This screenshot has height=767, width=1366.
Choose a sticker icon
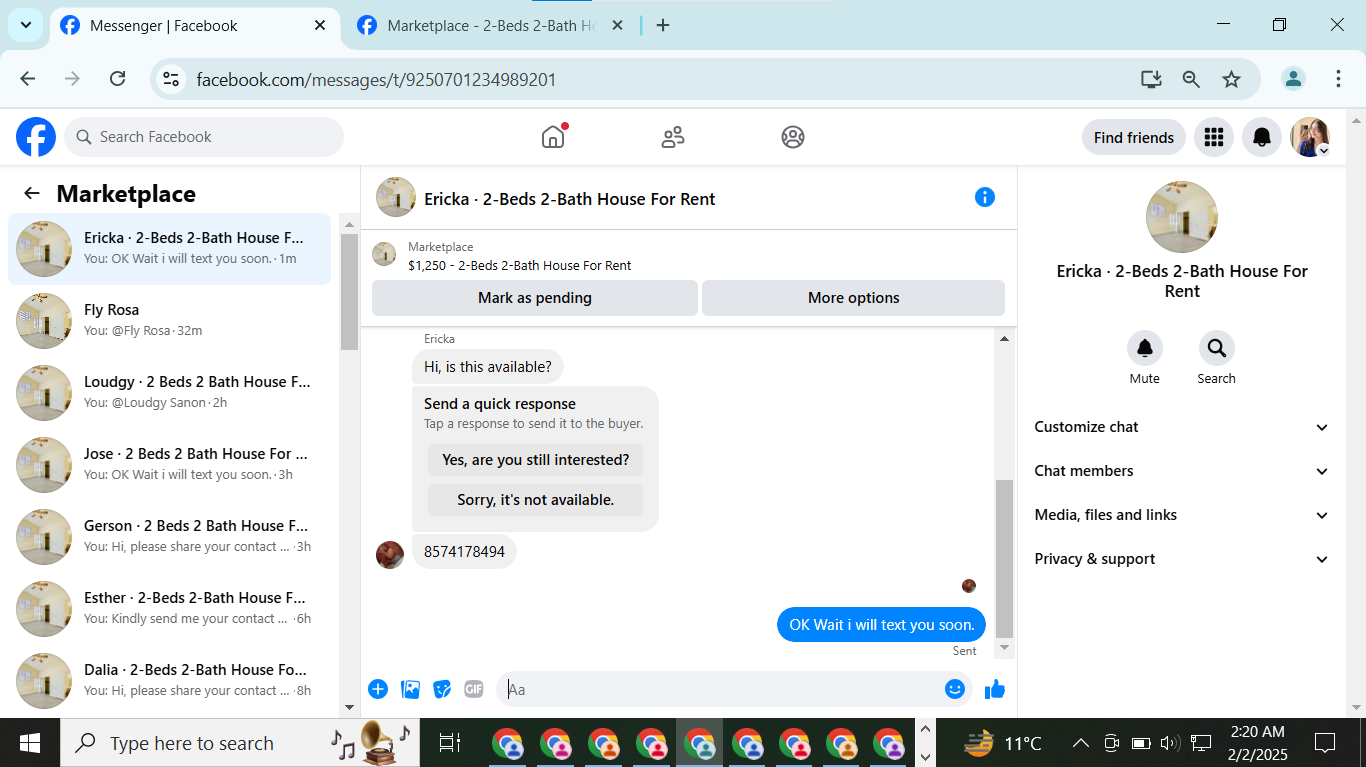pyautogui.click(x=442, y=689)
